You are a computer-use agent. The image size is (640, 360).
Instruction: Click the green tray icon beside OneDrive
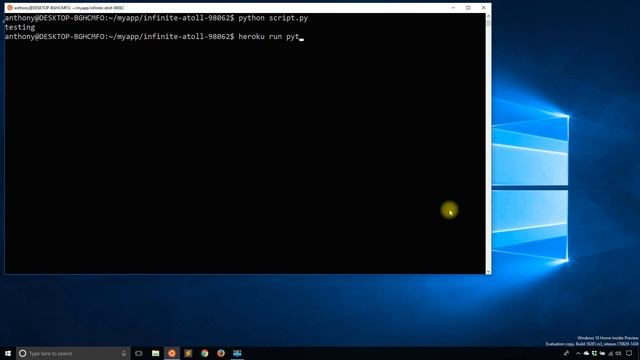click(x=594, y=353)
